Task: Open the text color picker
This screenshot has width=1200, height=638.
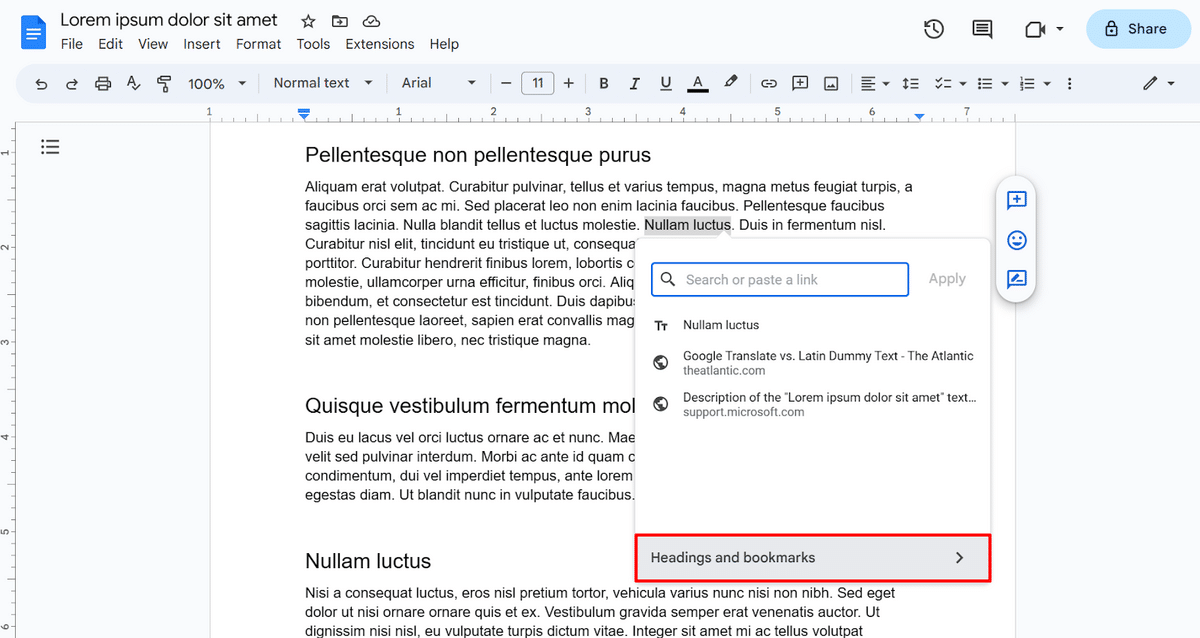Action: (x=697, y=83)
